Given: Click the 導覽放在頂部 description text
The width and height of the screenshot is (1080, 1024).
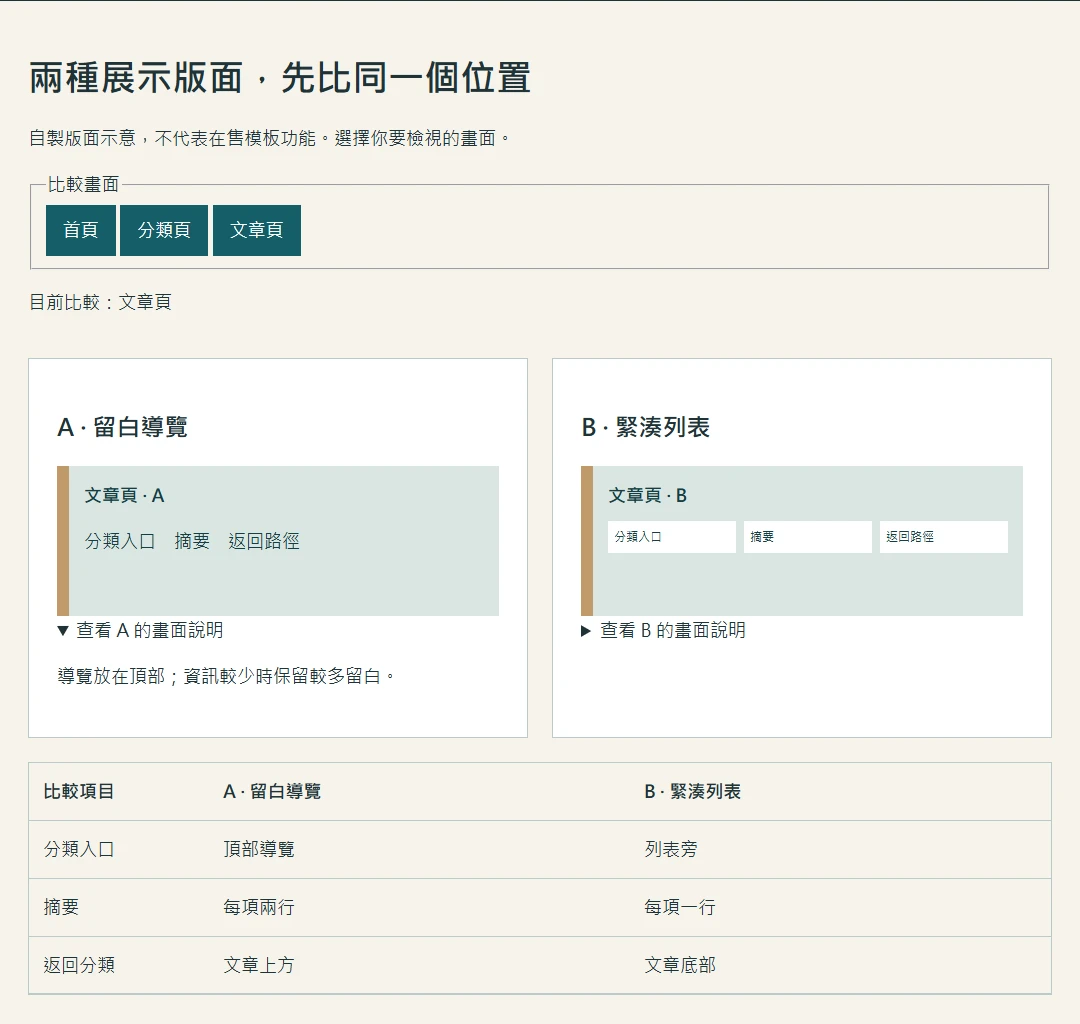Looking at the screenshot, I should [226, 676].
